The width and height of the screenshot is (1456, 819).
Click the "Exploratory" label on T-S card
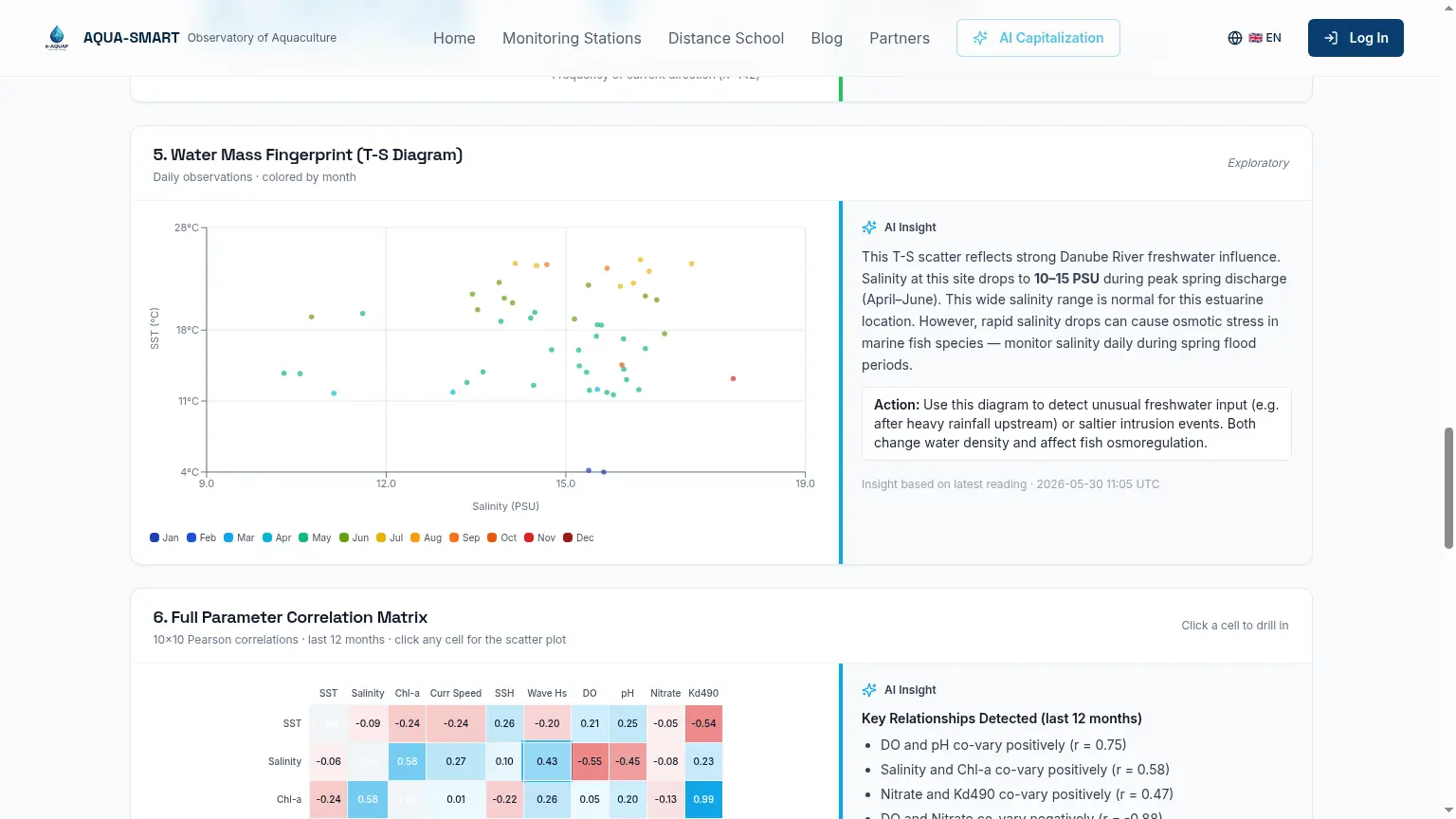coord(1258,163)
